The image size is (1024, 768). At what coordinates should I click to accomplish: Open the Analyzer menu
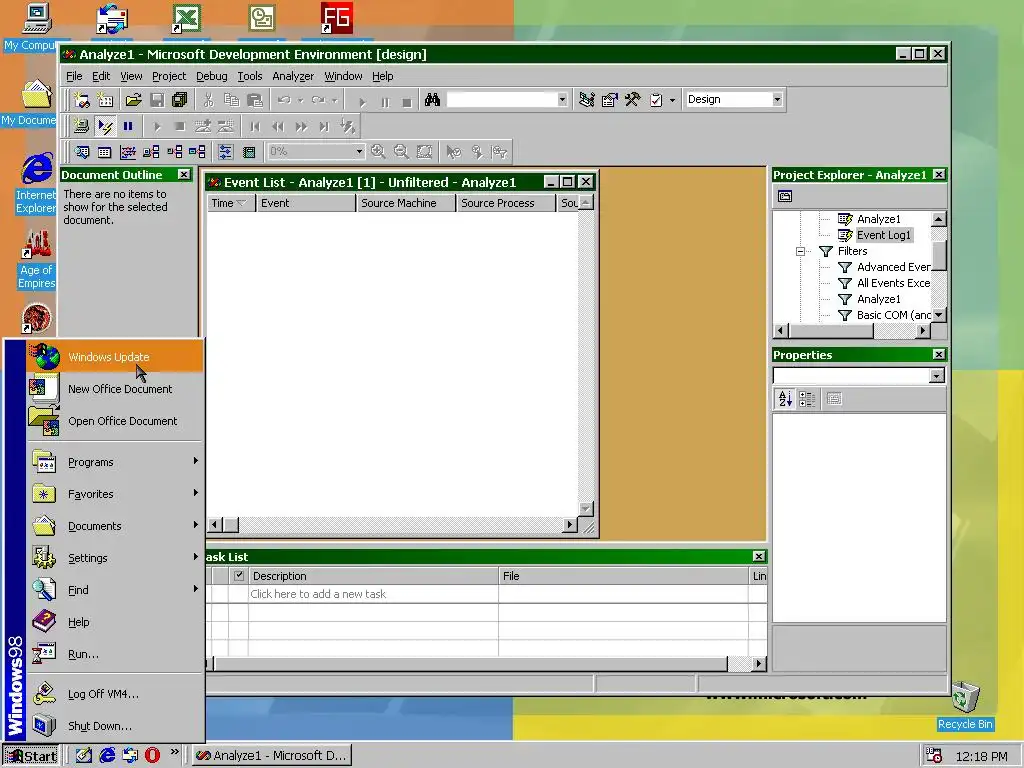(293, 76)
